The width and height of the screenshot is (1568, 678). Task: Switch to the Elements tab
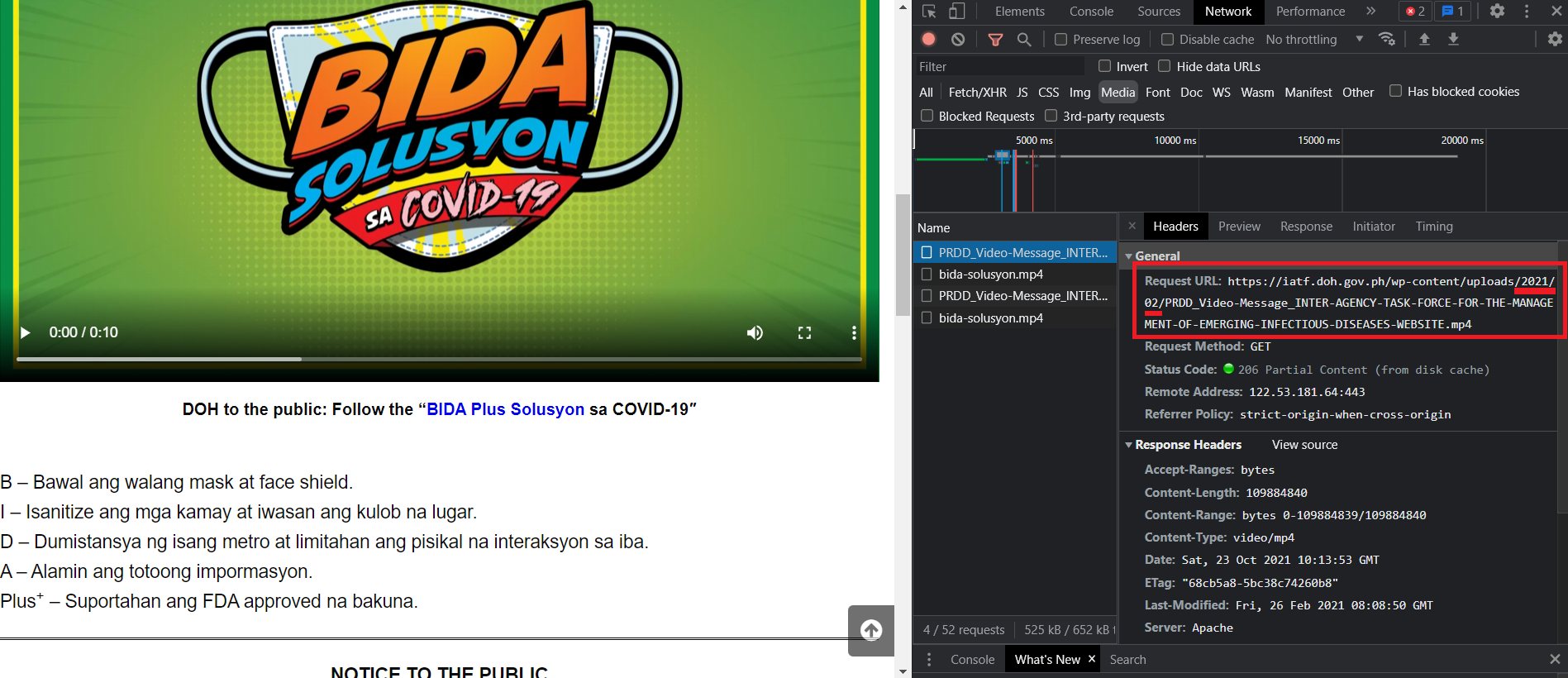[1019, 12]
